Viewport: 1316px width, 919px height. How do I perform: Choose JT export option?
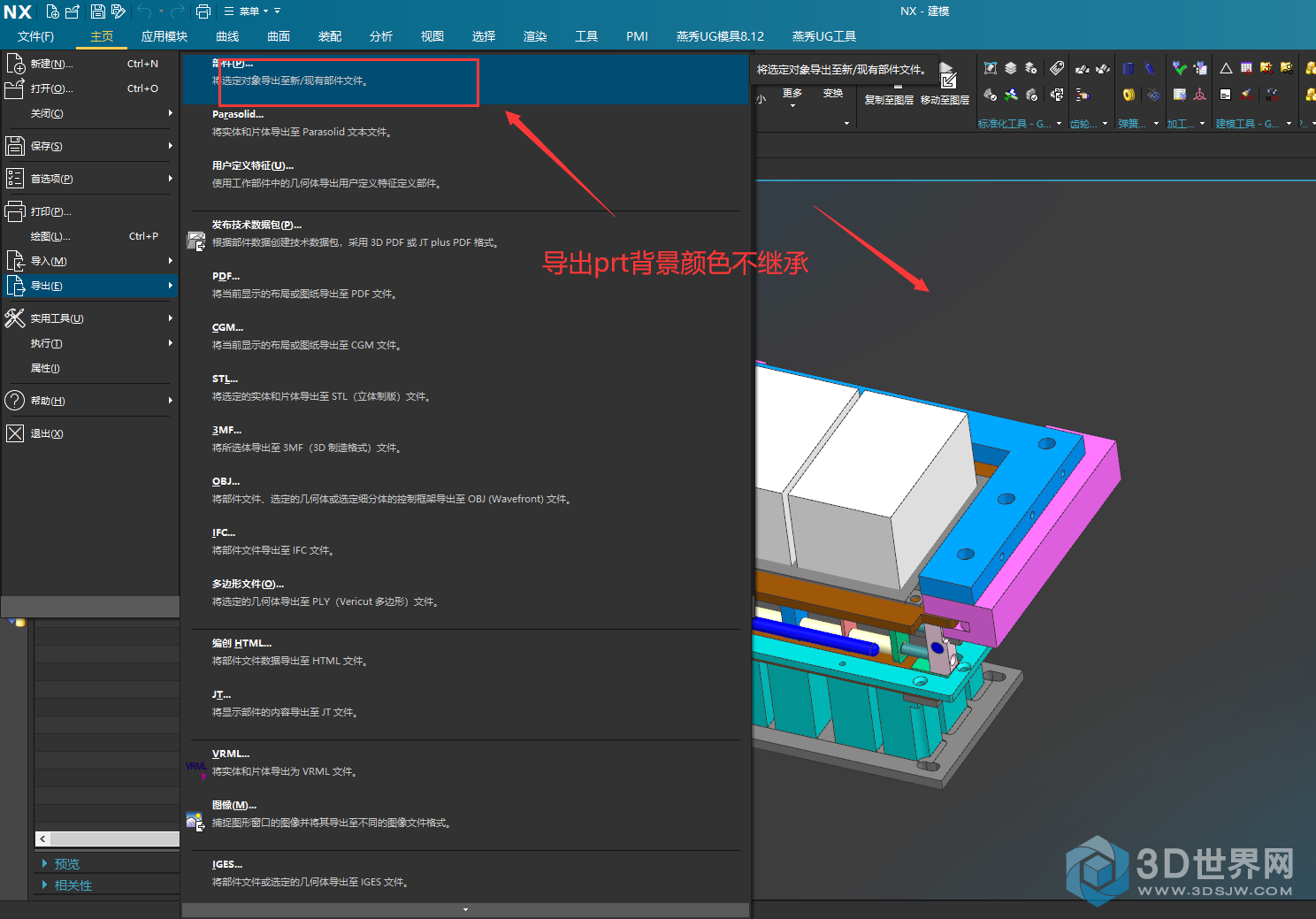tap(466, 703)
